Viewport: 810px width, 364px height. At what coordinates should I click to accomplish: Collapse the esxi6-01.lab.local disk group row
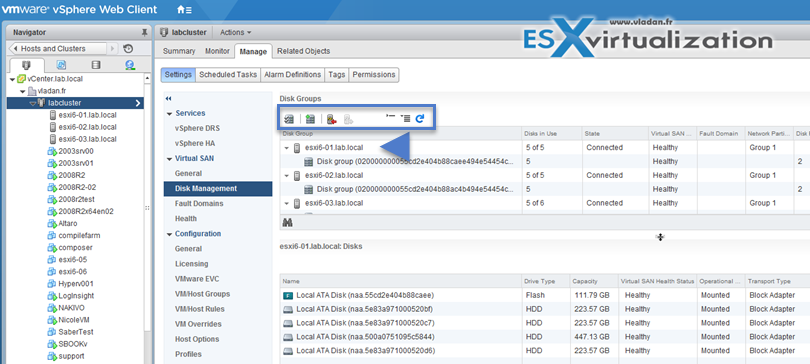point(286,148)
